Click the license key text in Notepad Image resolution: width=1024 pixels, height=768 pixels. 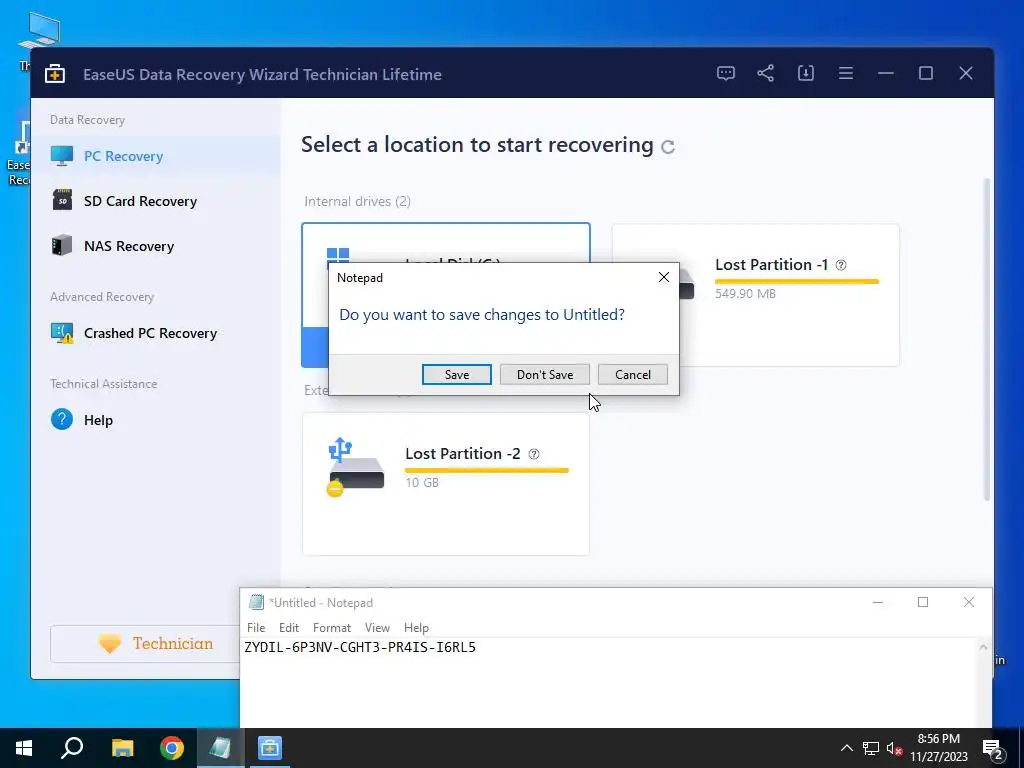point(360,648)
